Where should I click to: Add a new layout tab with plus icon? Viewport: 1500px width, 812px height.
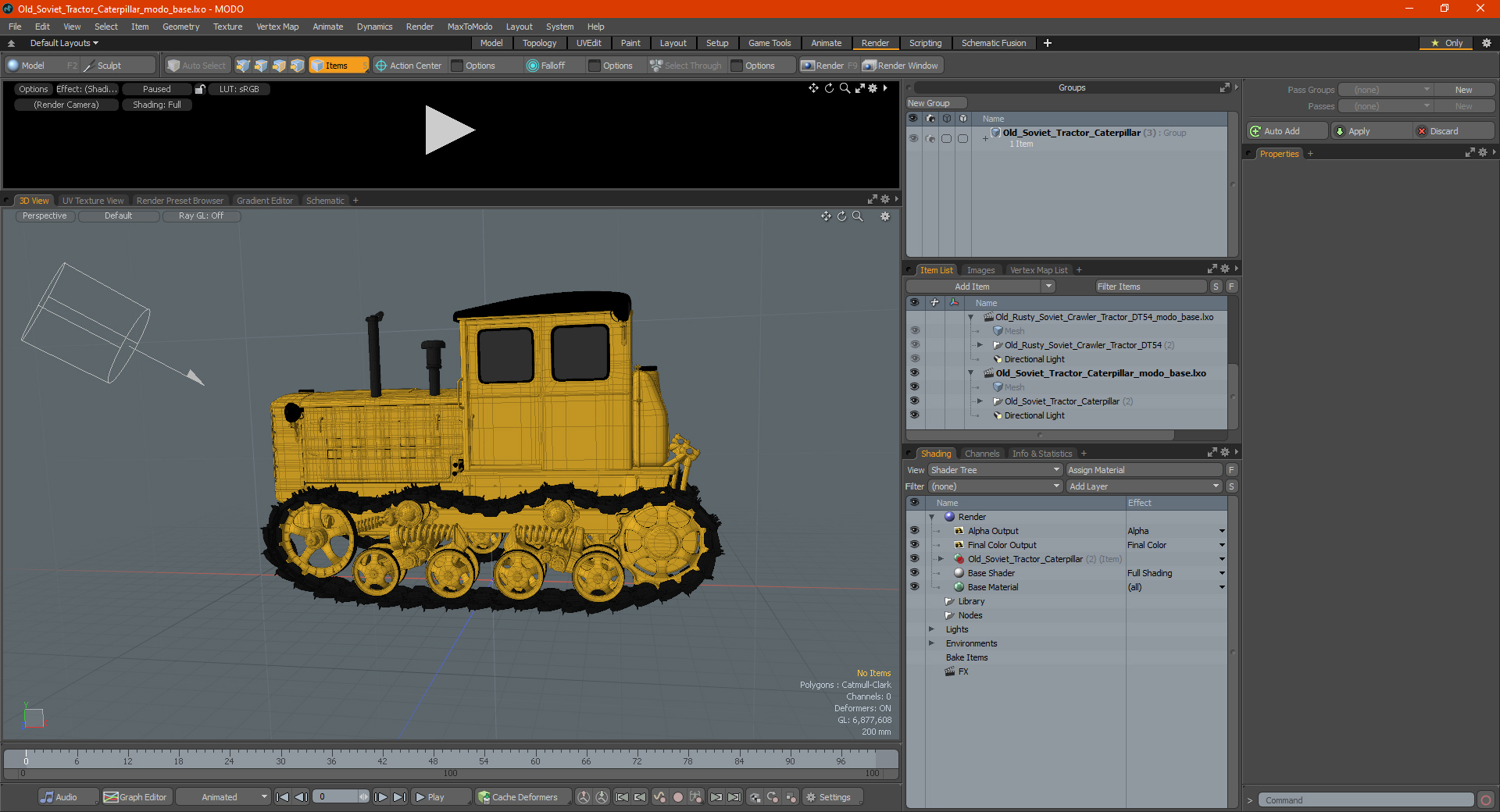click(x=1048, y=43)
